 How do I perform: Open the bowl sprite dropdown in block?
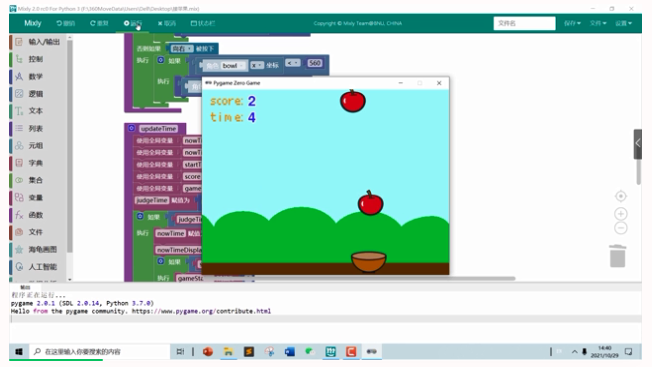[232, 66]
